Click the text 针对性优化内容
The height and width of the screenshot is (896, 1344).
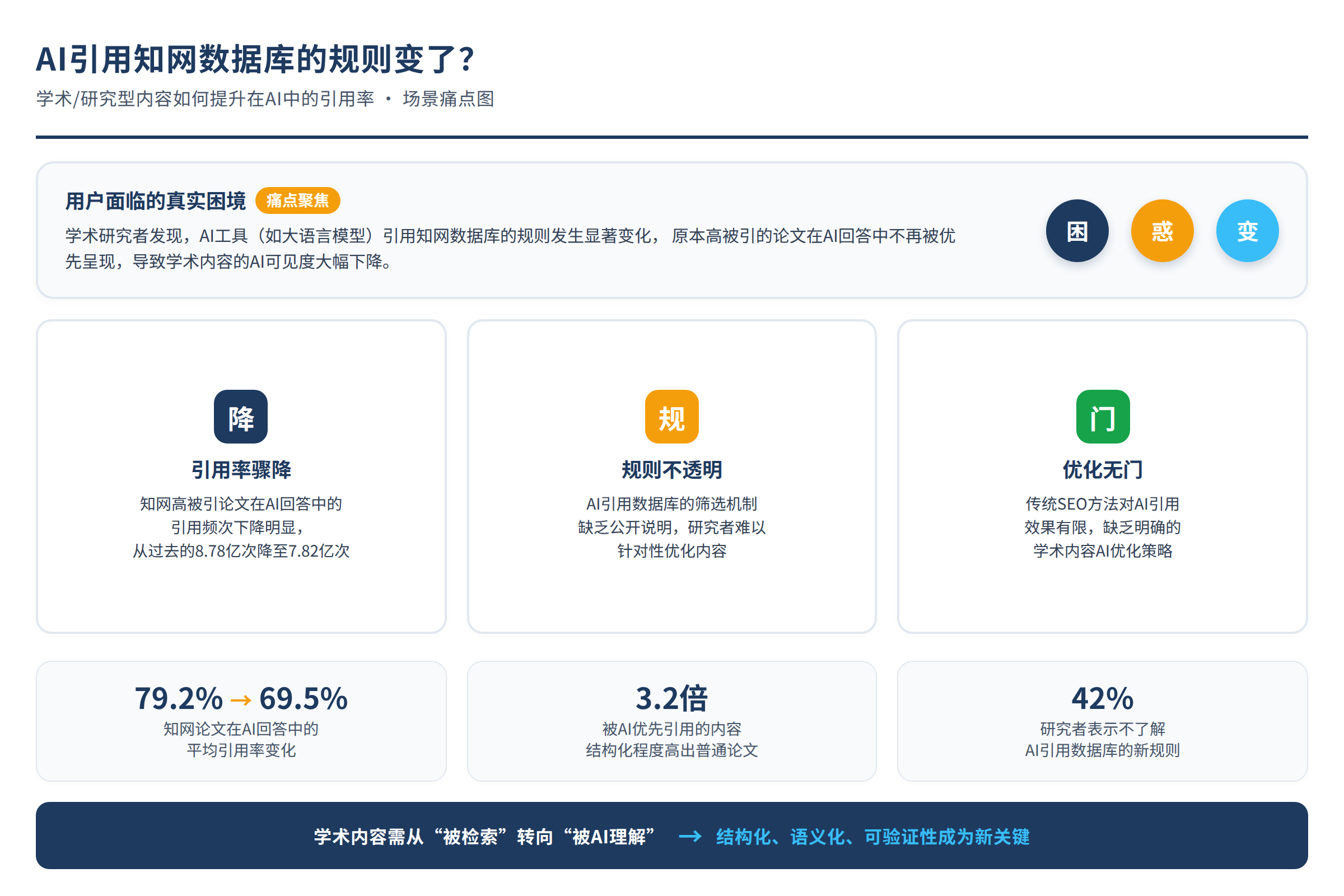coord(672,551)
